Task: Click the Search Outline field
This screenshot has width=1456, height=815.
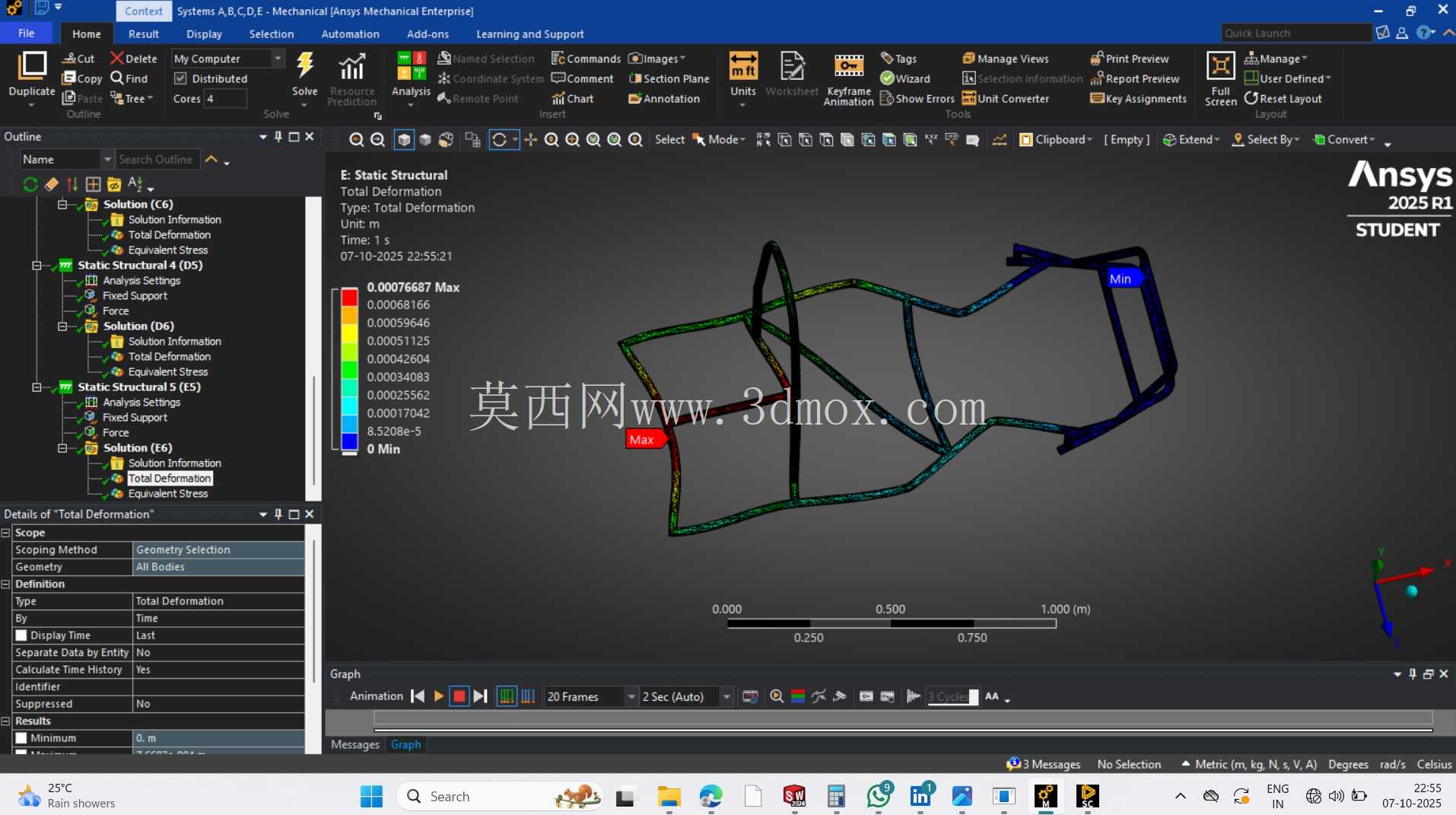Action: (x=157, y=159)
